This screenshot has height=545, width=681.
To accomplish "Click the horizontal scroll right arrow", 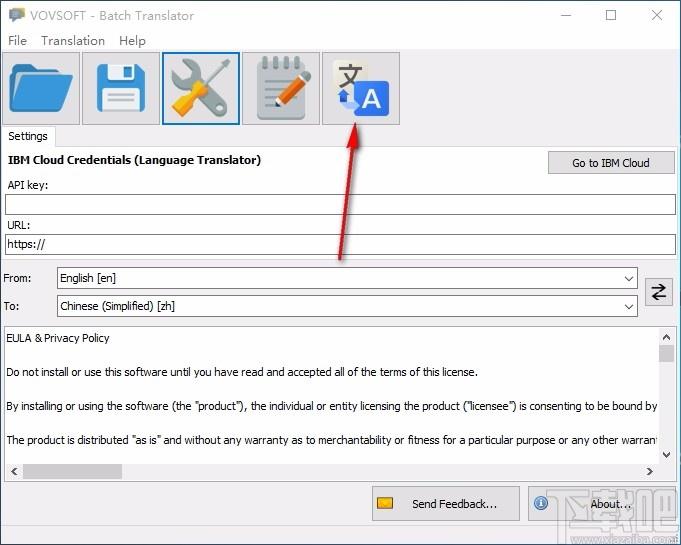I will 649,472.
